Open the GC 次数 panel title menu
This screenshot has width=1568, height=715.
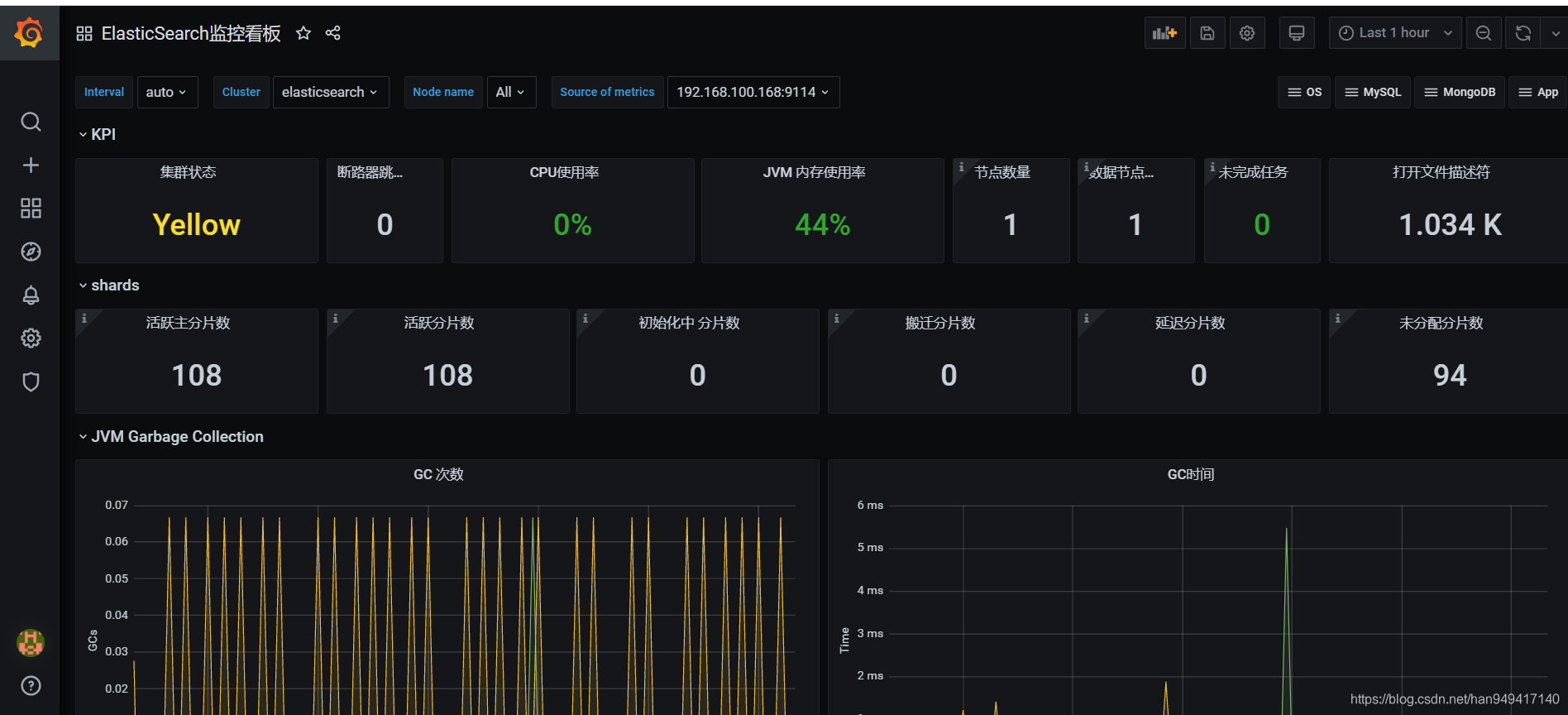439,474
